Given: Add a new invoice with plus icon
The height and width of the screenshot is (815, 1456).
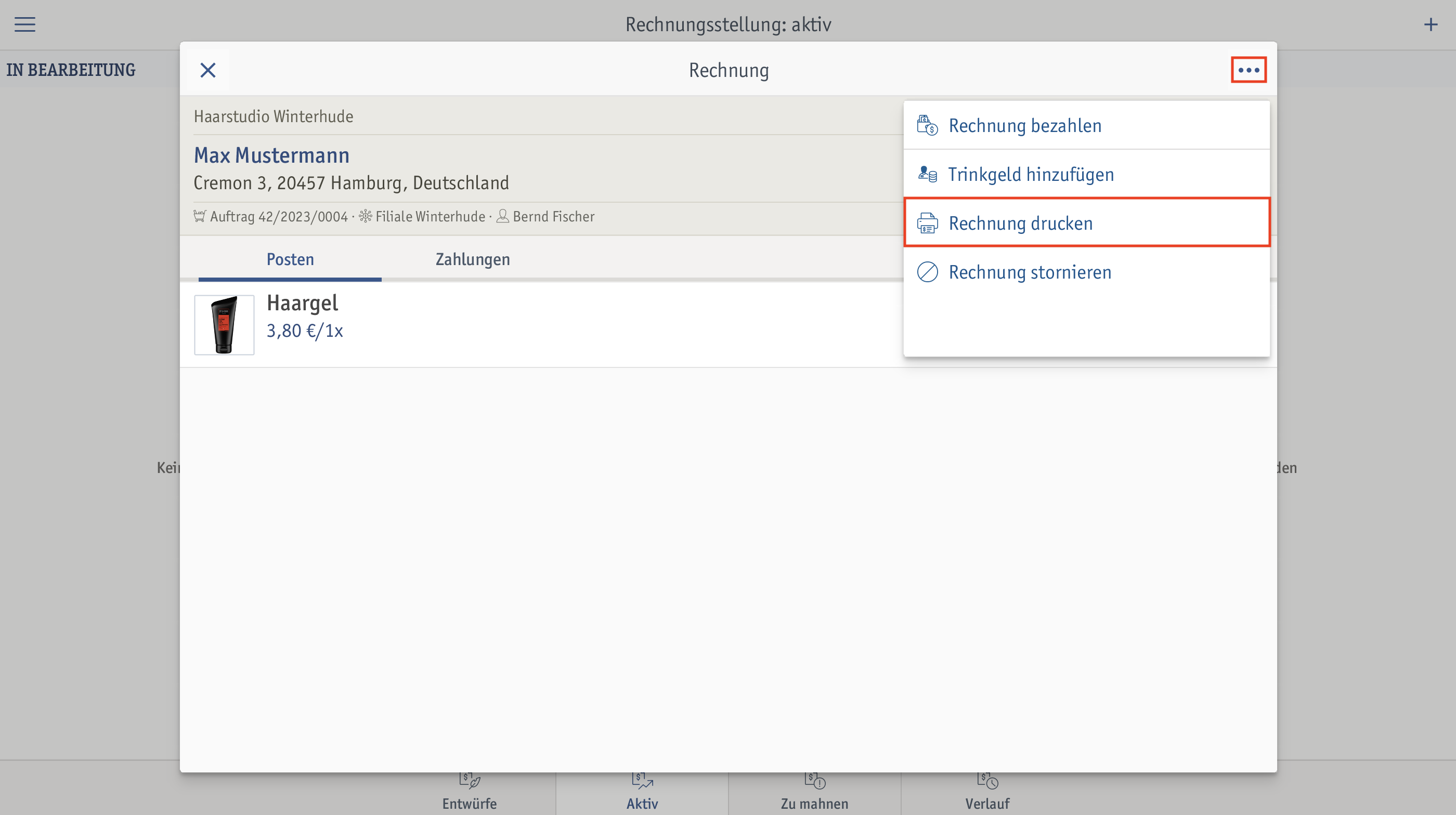Looking at the screenshot, I should pos(1431,24).
